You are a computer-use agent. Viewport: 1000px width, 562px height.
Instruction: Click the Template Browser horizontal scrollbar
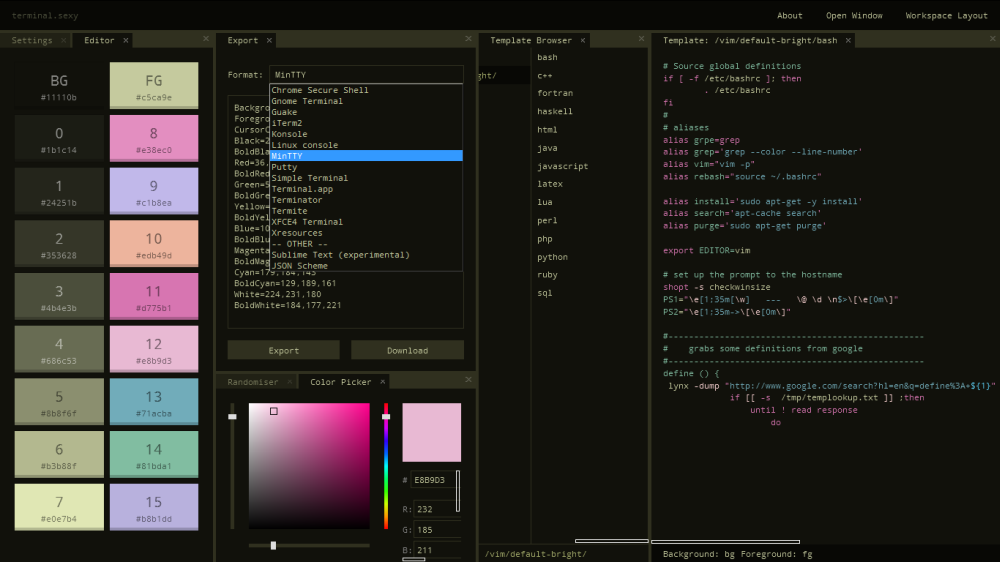coord(612,541)
